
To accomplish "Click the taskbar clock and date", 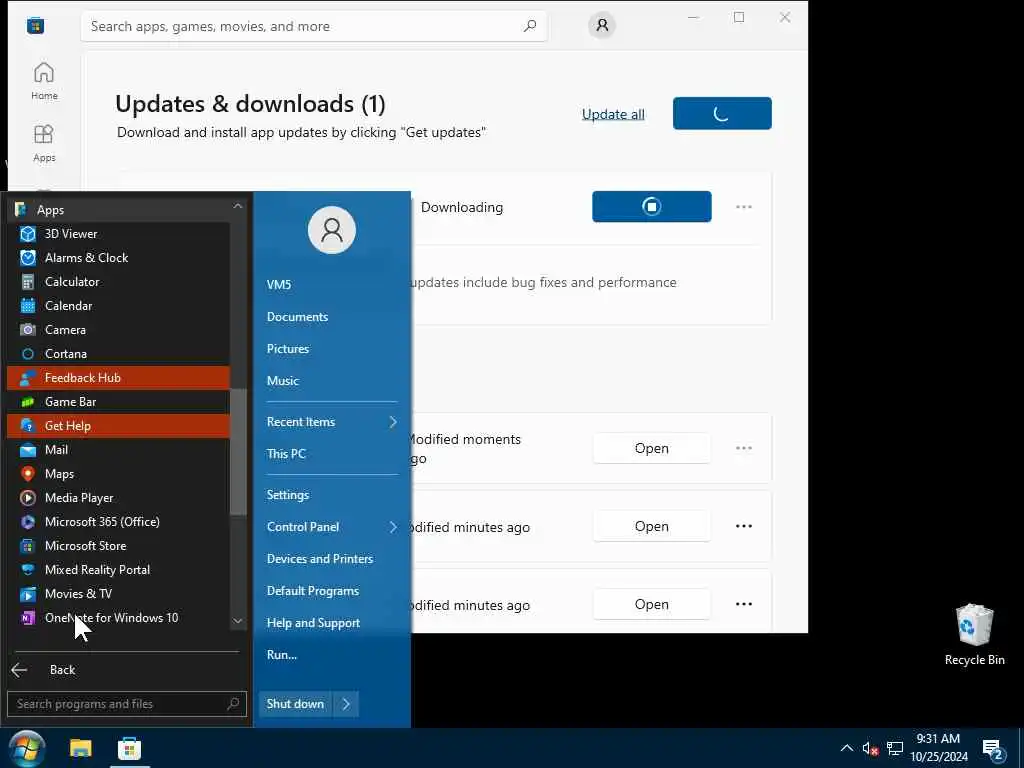I will point(938,748).
